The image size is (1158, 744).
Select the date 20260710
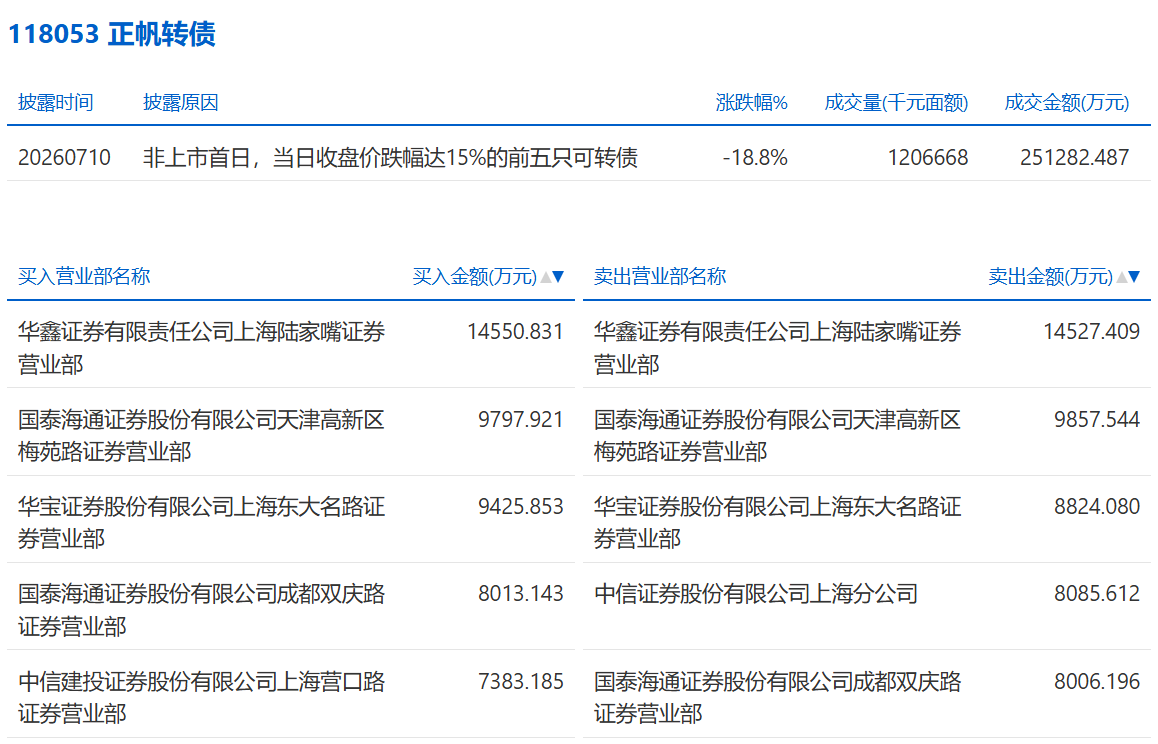[64, 157]
